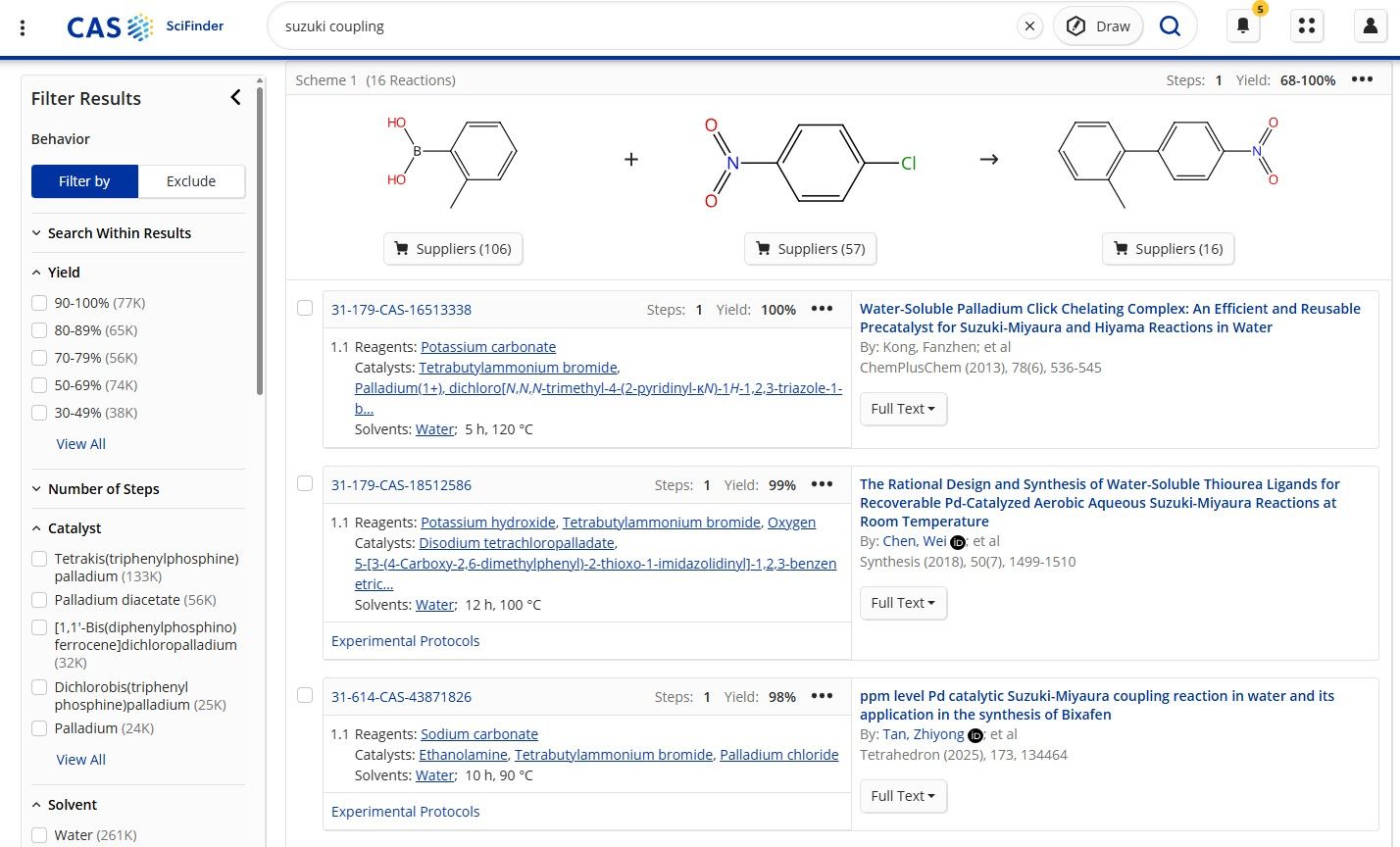Check the 90-100% yield filter
This screenshot has width=1400, height=847.
point(39,303)
